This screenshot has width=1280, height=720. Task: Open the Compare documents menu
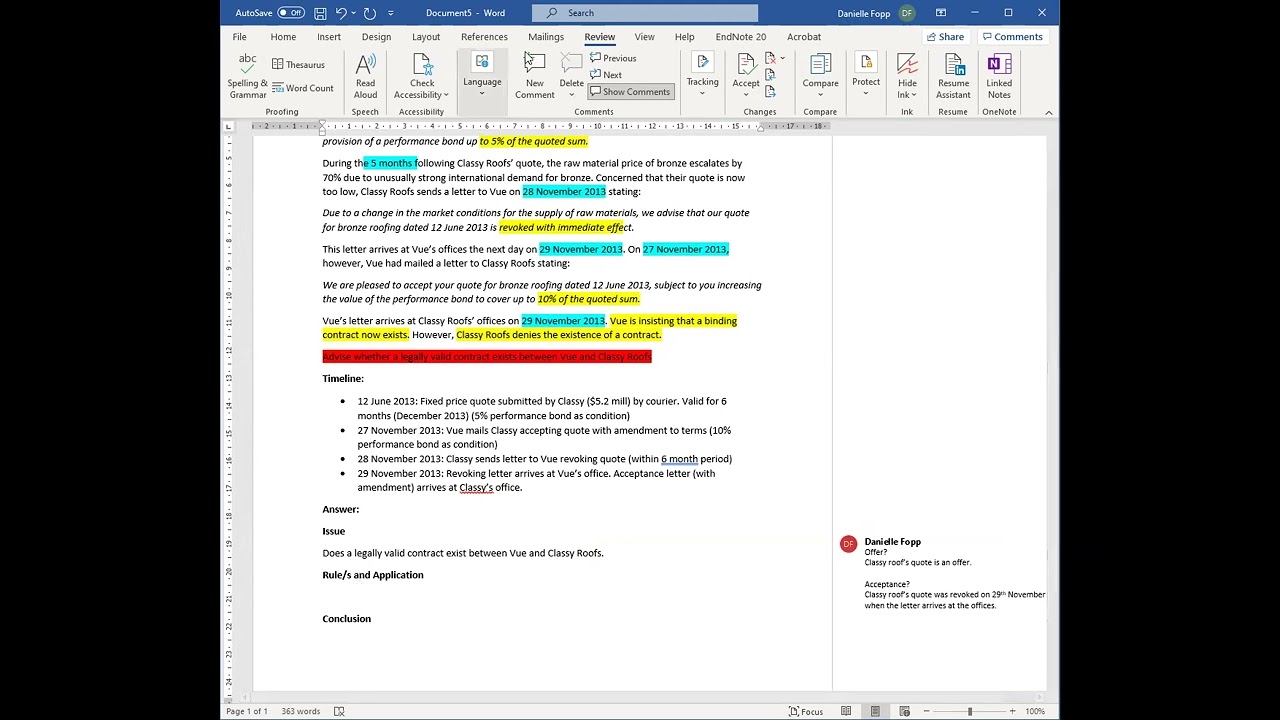coord(820,76)
